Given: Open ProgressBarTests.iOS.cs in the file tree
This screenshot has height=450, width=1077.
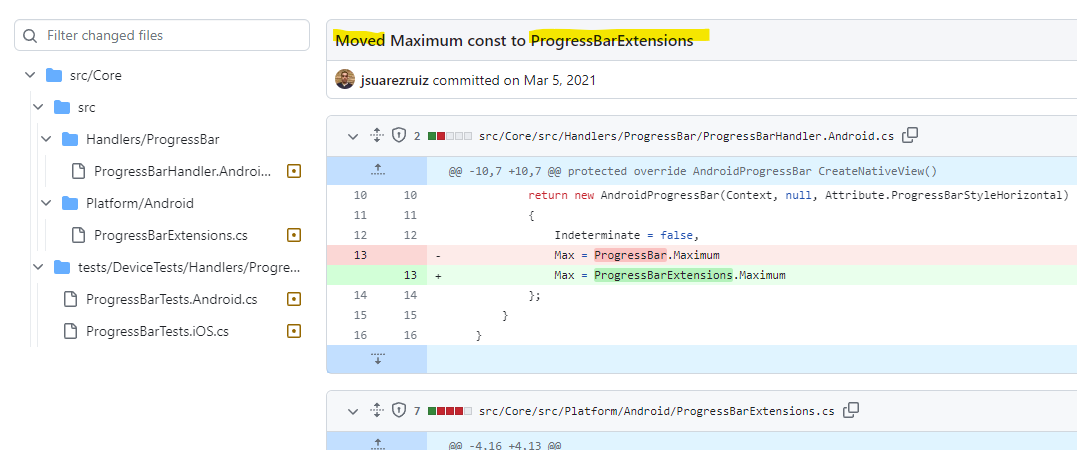Looking at the screenshot, I should coord(158,331).
